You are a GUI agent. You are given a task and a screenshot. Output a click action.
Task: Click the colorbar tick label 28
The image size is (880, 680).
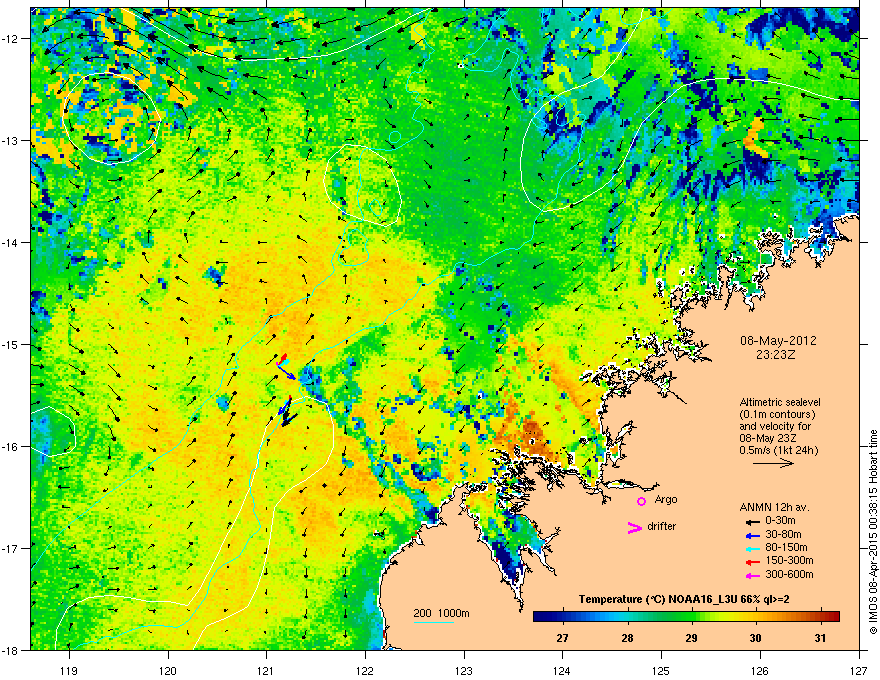click(x=627, y=638)
